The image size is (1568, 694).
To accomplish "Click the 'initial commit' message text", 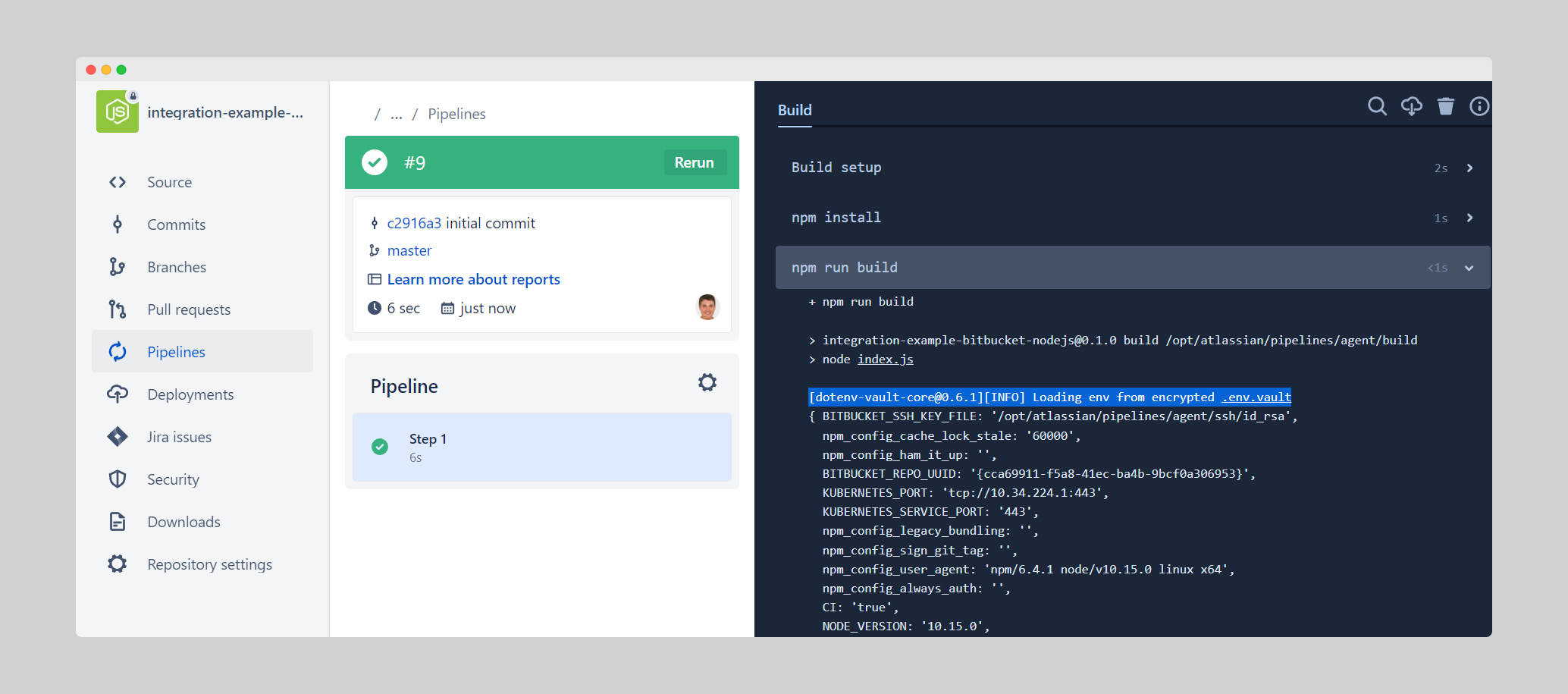I will [x=491, y=223].
